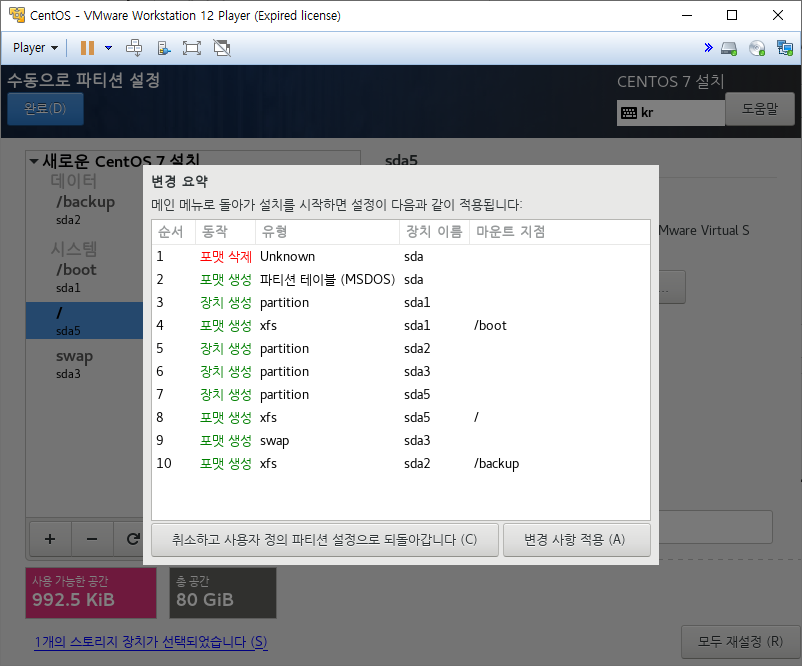Click the hard disk device icon

(729, 49)
